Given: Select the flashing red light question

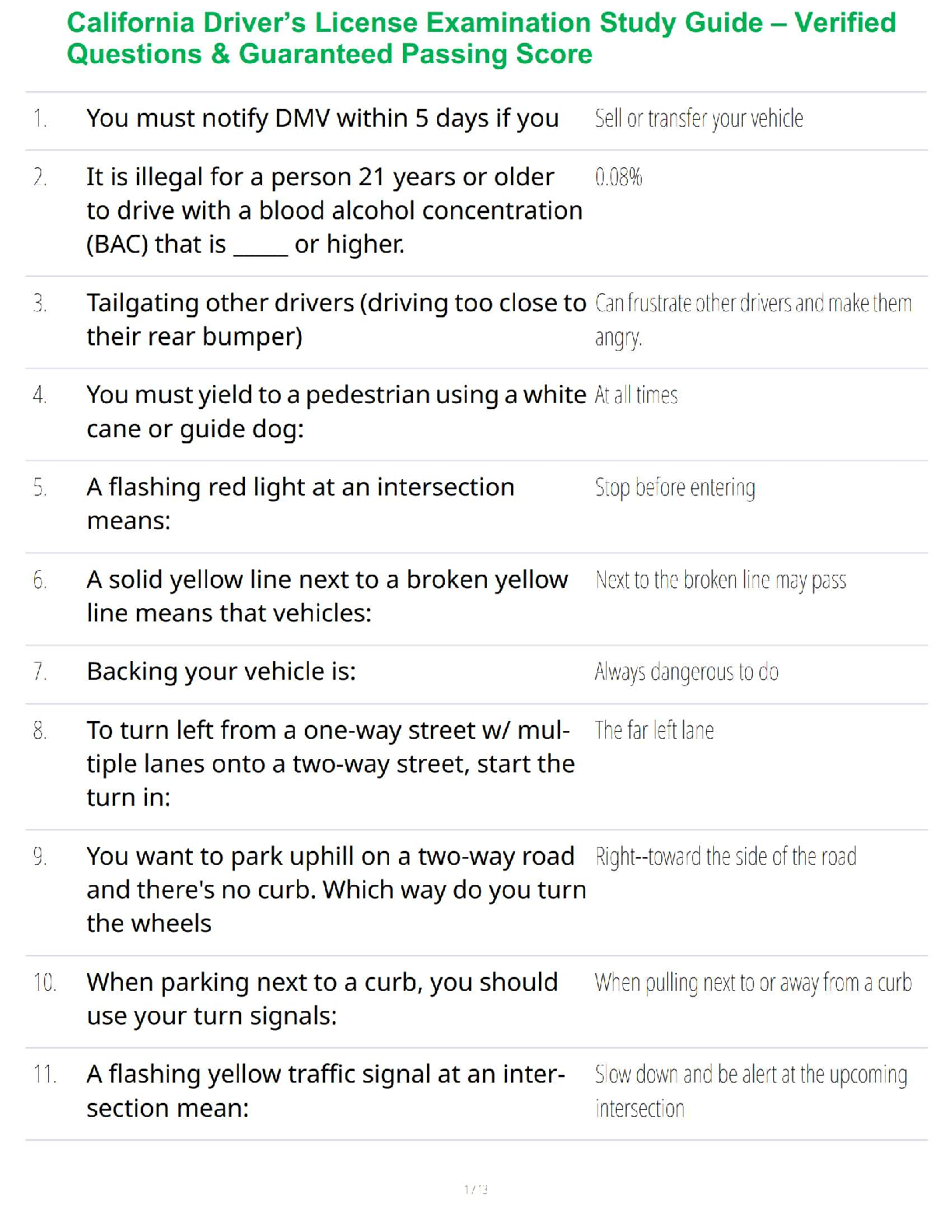Looking at the screenshot, I should click(x=300, y=503).
